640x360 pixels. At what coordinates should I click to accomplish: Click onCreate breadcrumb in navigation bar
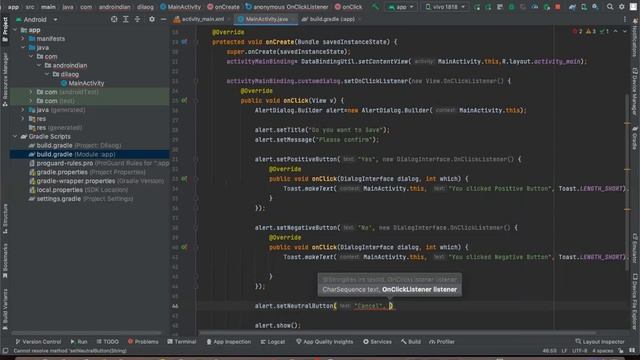pyautogui.click(x=224, y=7)
